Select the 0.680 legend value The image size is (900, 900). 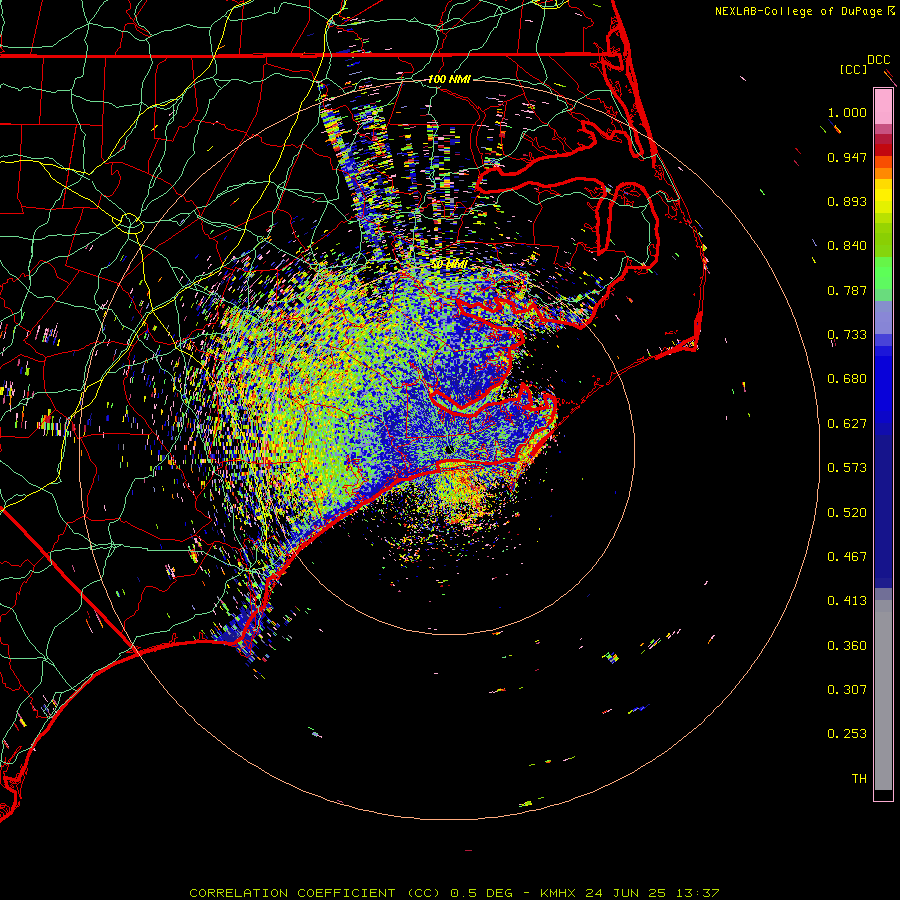pyautogui.click(x=847, y=379)
